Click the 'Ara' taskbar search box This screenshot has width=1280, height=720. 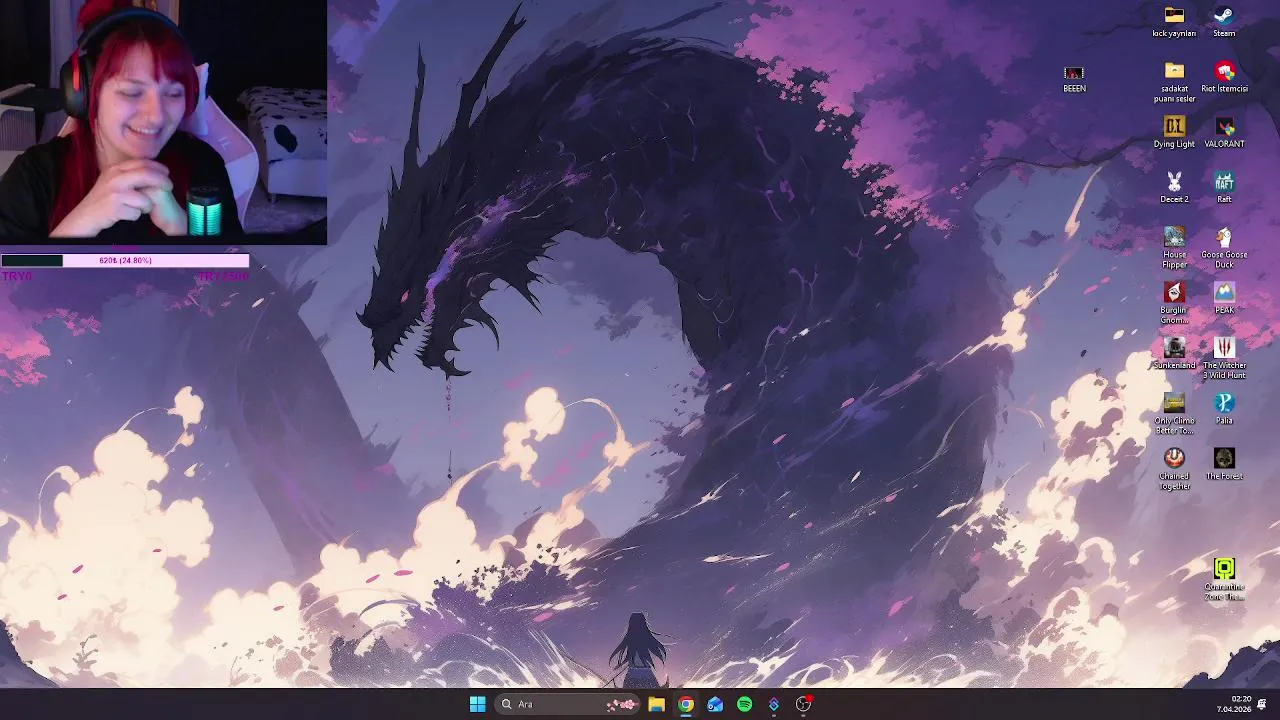tap(567, 704)
